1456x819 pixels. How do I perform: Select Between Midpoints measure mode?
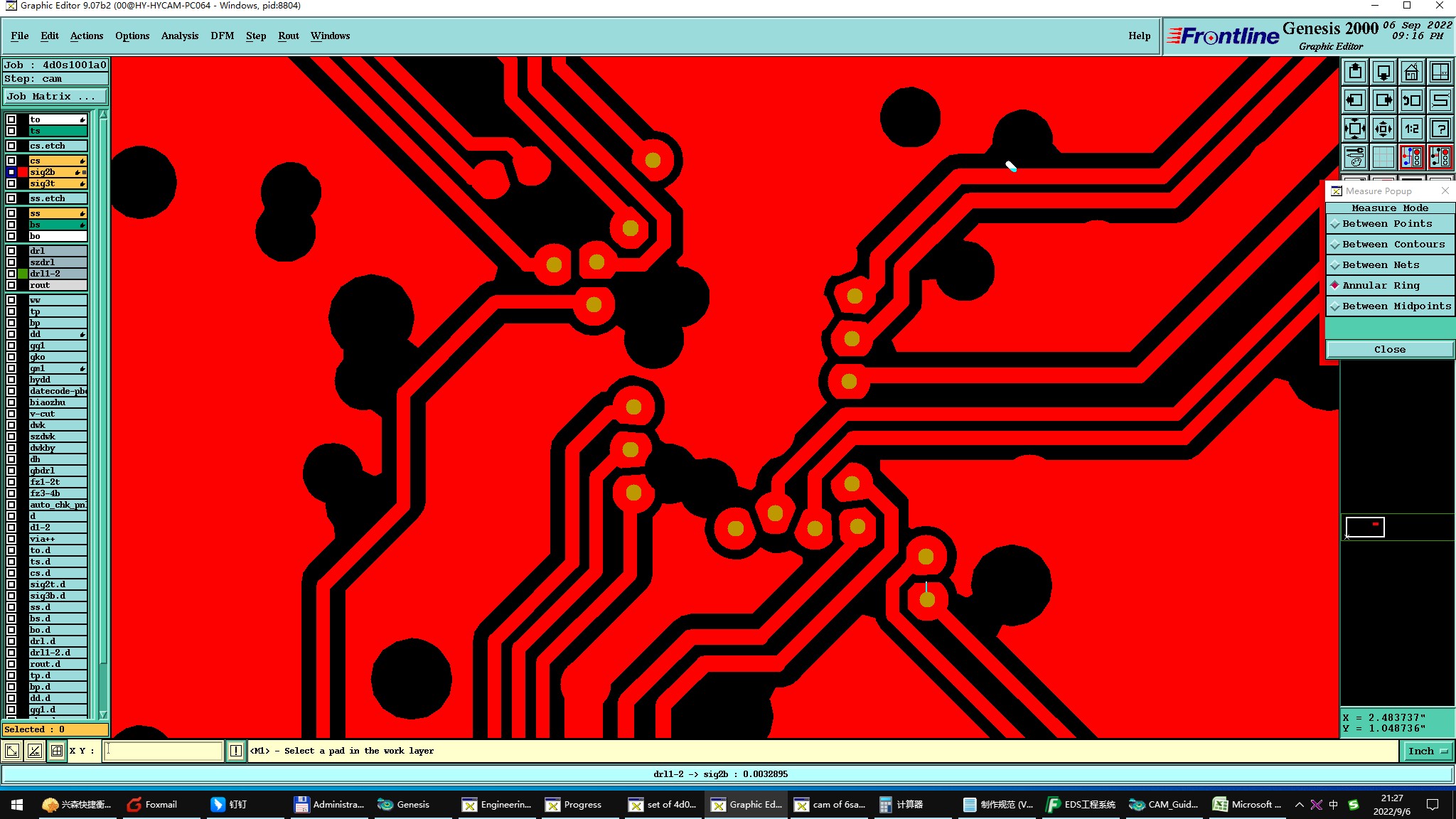pyautogui.click(x=1390, y=306)
